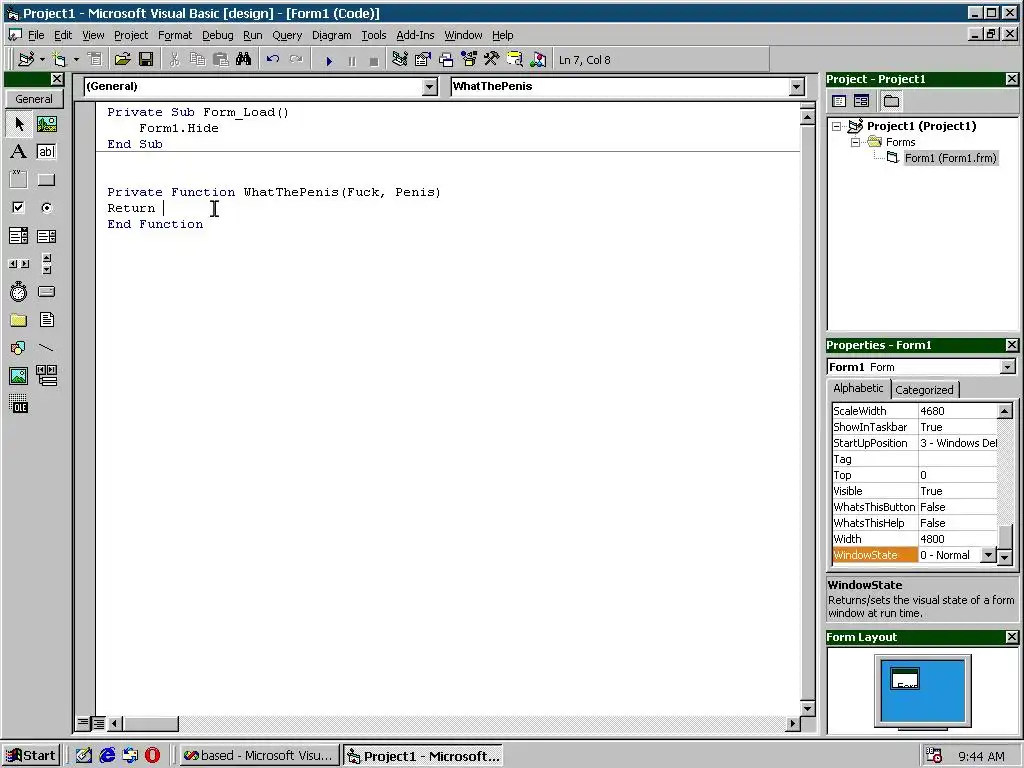
Task: Select the Label control (letter A)
Action: [x=19, y=152]
